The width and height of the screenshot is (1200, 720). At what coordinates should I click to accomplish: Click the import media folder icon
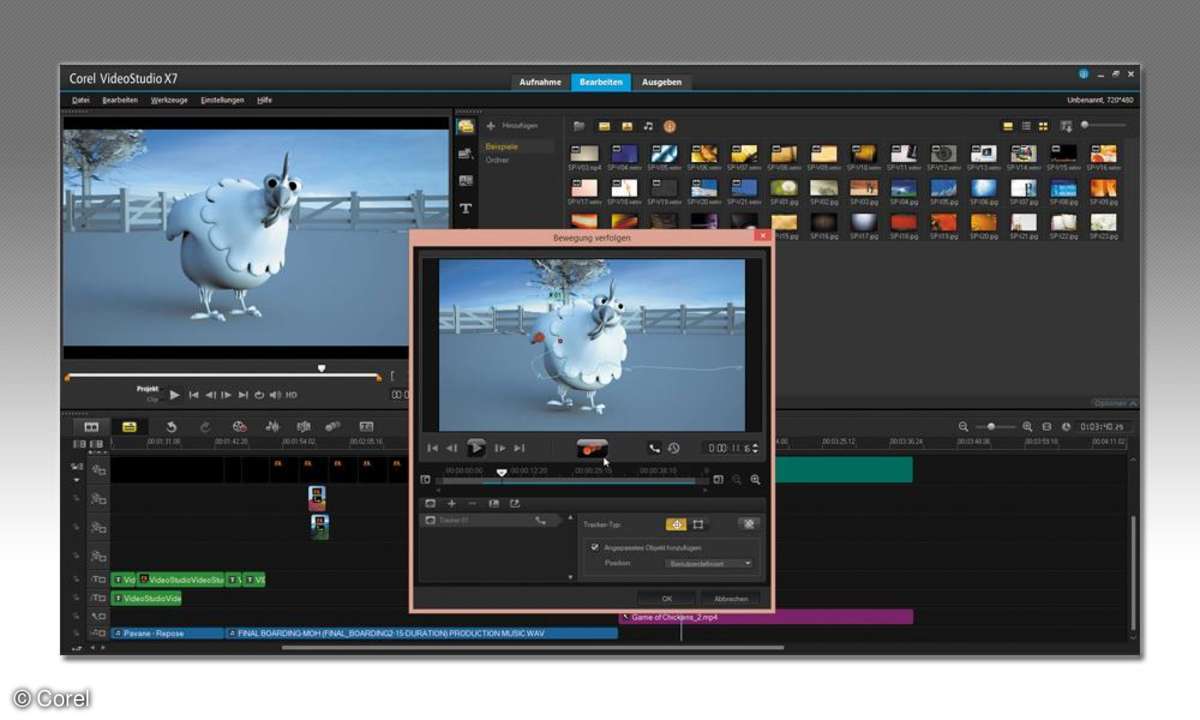coord(579,126)
